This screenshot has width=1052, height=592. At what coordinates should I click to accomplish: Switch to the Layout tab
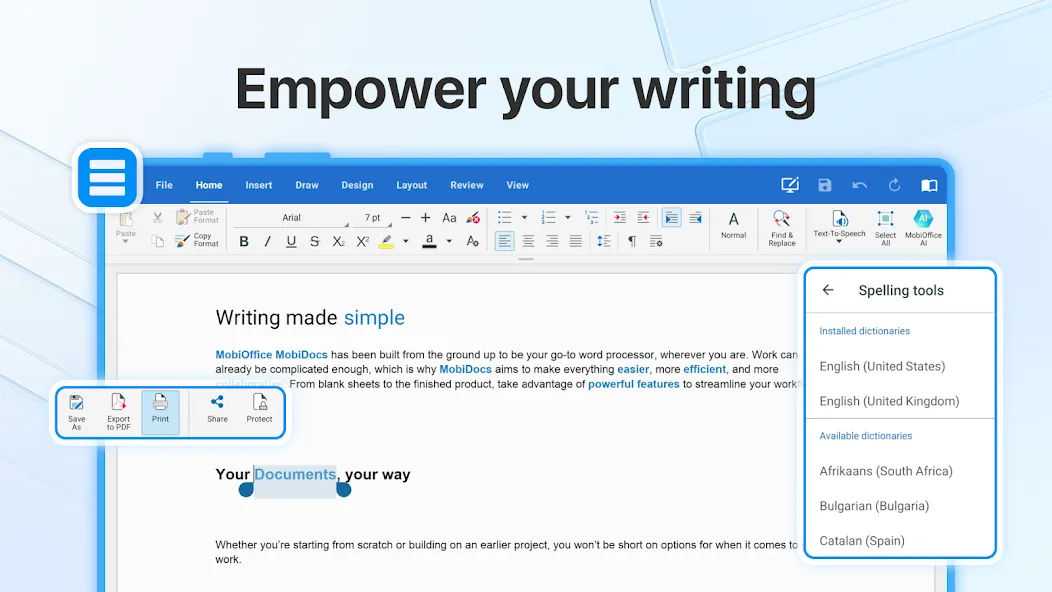(411, 185)
